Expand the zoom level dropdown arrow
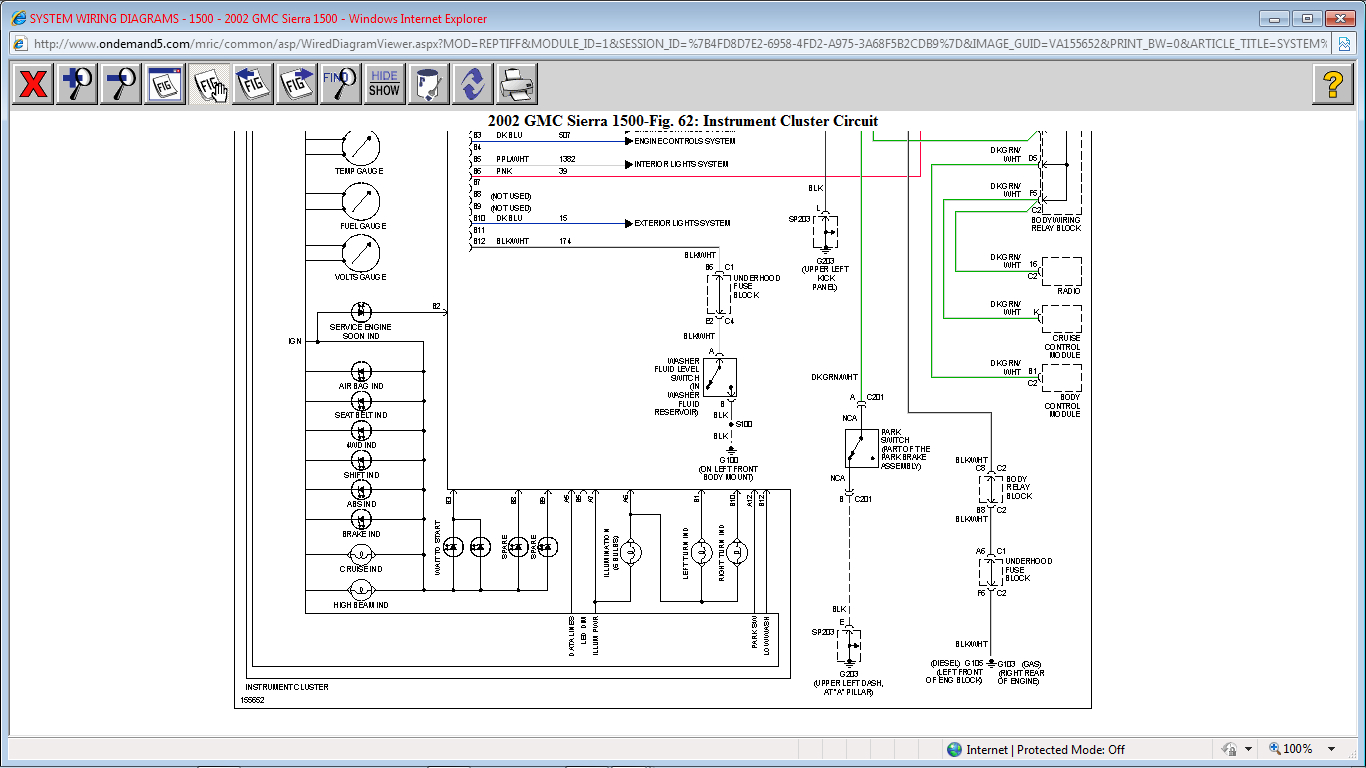 coord(1331,749)
